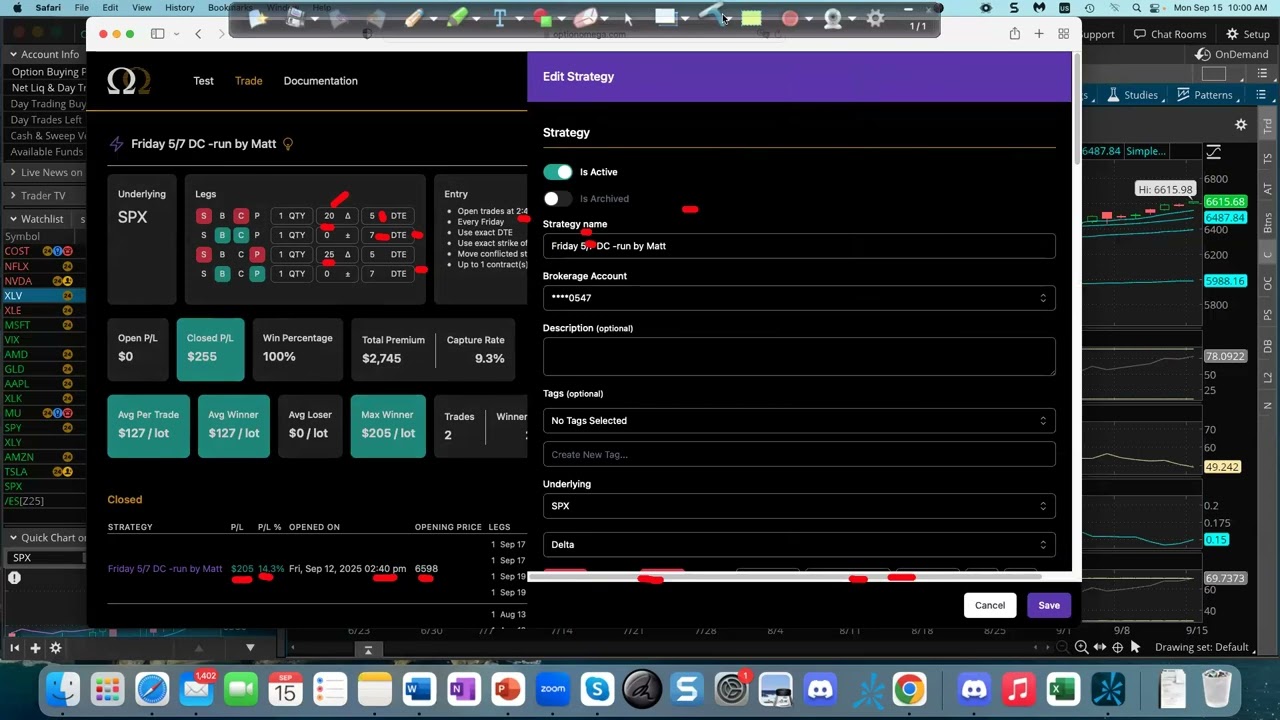The image size is (1280, 720).
Task: Open Safari Edit menu
Action: [110, 7]
